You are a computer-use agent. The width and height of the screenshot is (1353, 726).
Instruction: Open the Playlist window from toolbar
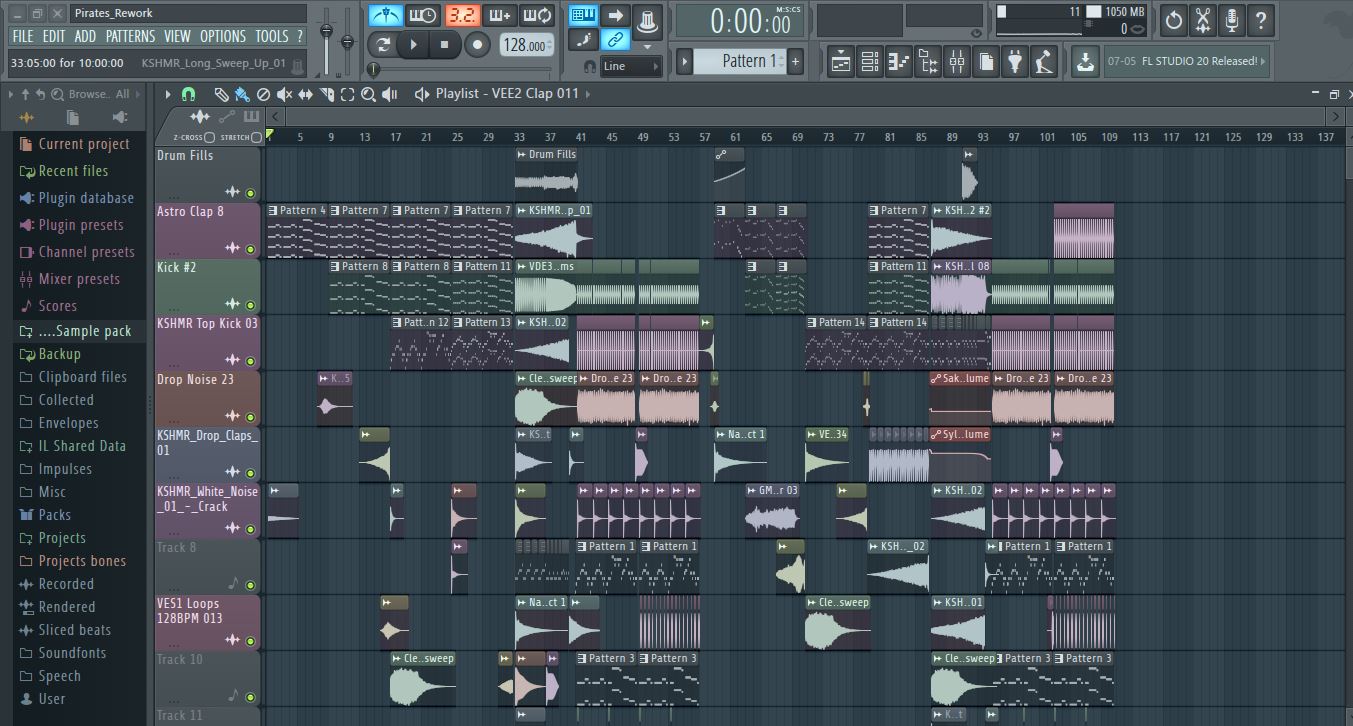(x=841, y=62)
